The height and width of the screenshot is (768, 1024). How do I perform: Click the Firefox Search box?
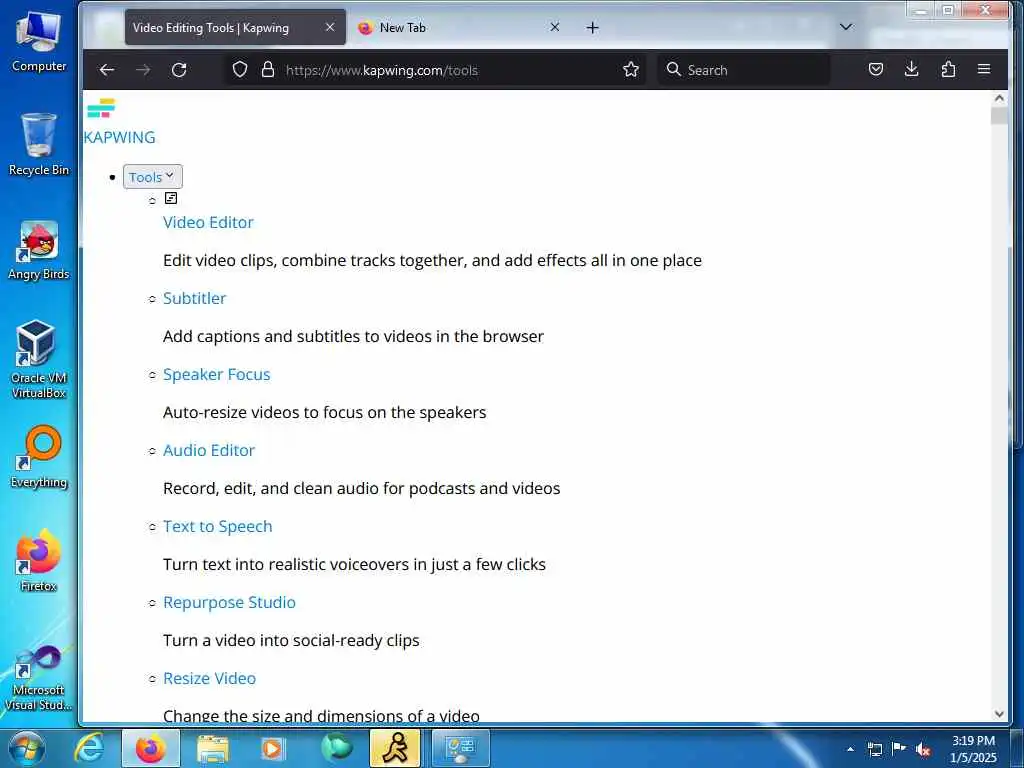coord(743,70)
